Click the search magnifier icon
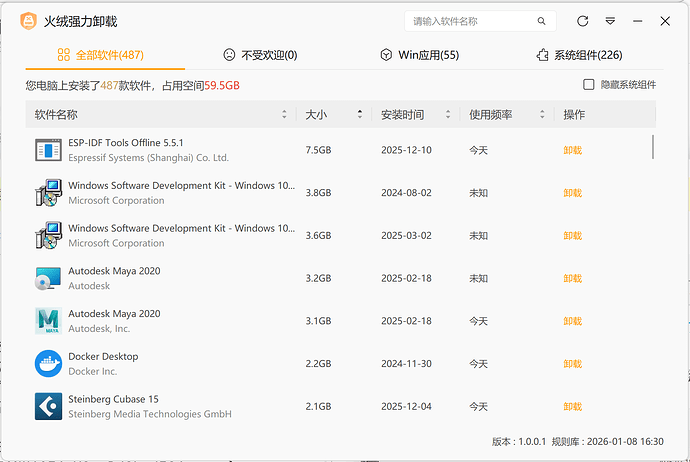The width and height of the screenshot is (690, 462). click(541, 21)
